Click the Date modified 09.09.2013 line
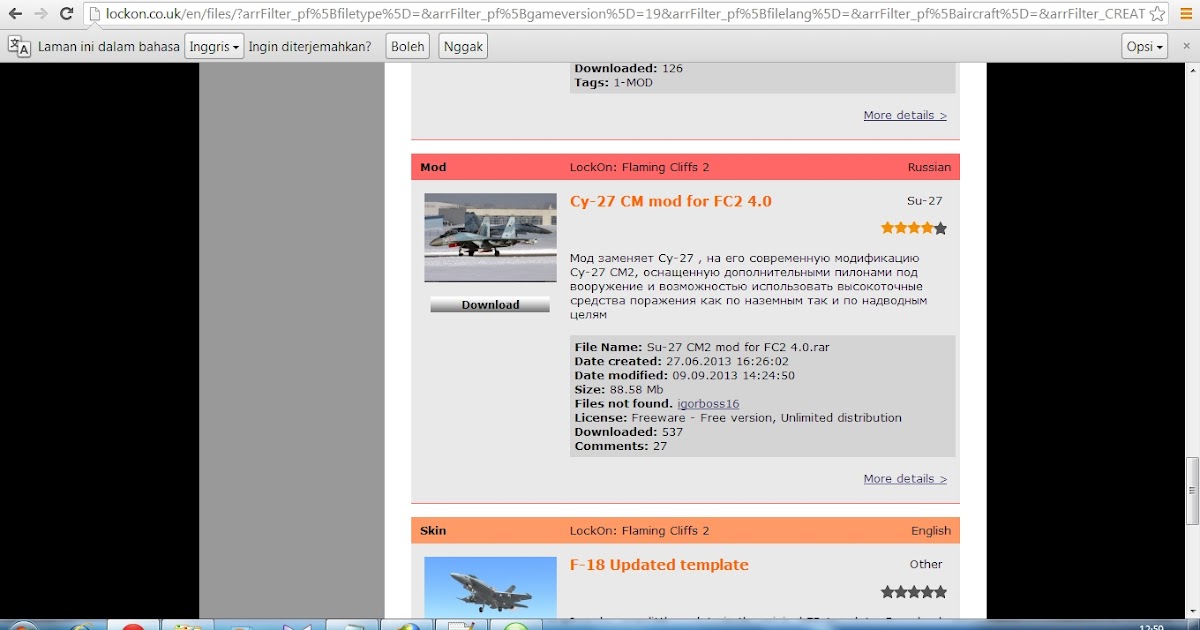Image resolution: width=1200 pixels, height=630 pixels. (x=685, y=375)
